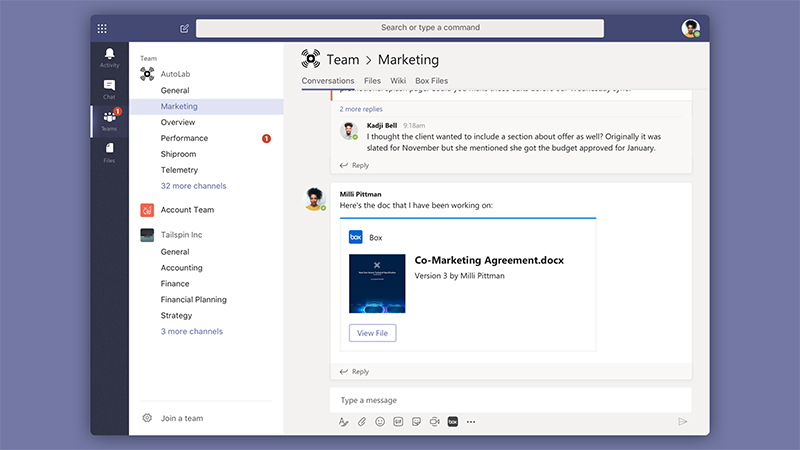This screenshot has height=450, width=800.
Task: Click the Meet now video icon
Action: [434, 422]
